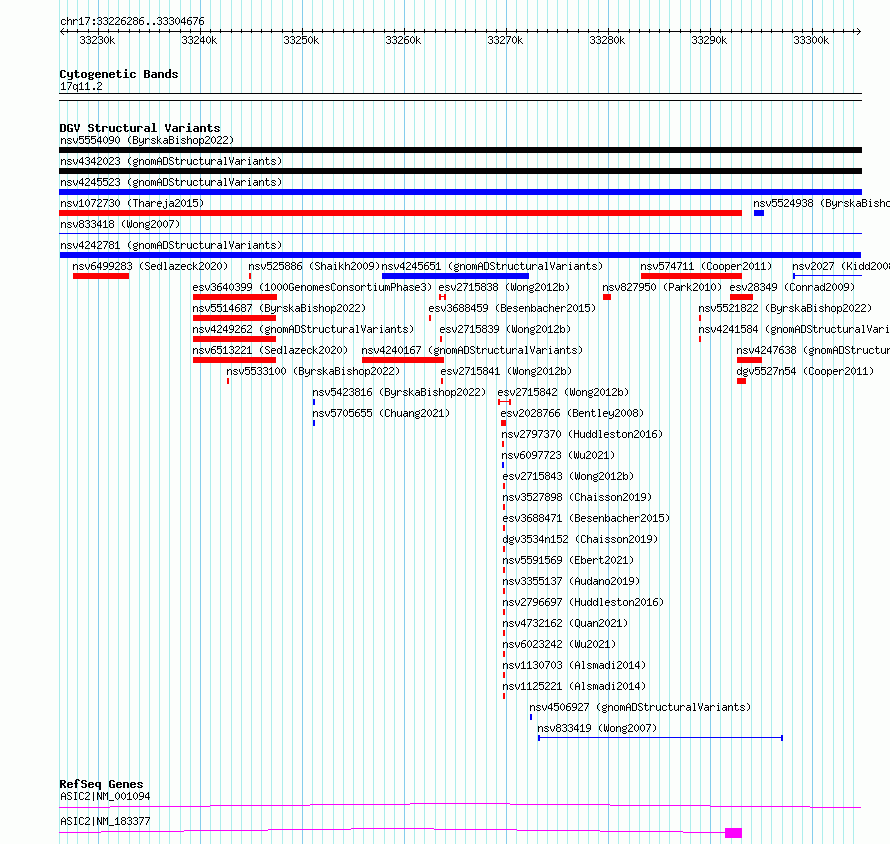Click the 33260k ruler position
The height and width of the screenshot is (844, 890).
click(403, 40)
